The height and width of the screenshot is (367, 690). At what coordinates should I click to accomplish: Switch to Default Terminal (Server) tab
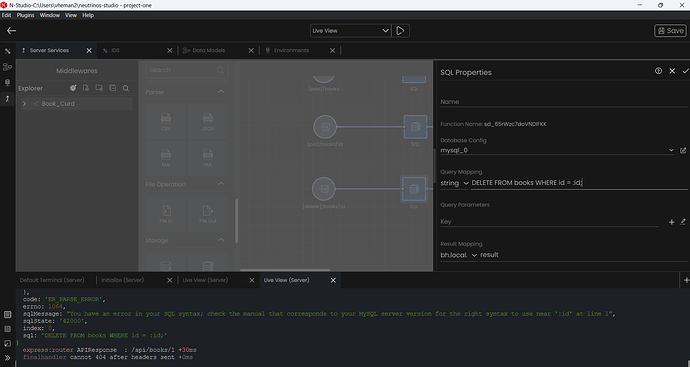coord(52,280)
